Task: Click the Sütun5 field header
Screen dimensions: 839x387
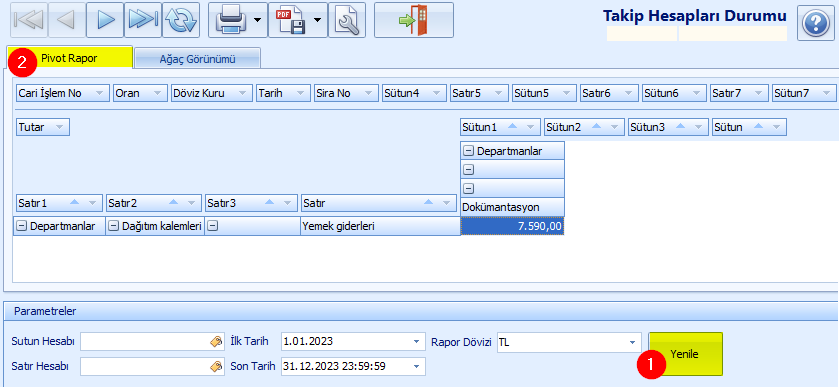Action: 544,93
